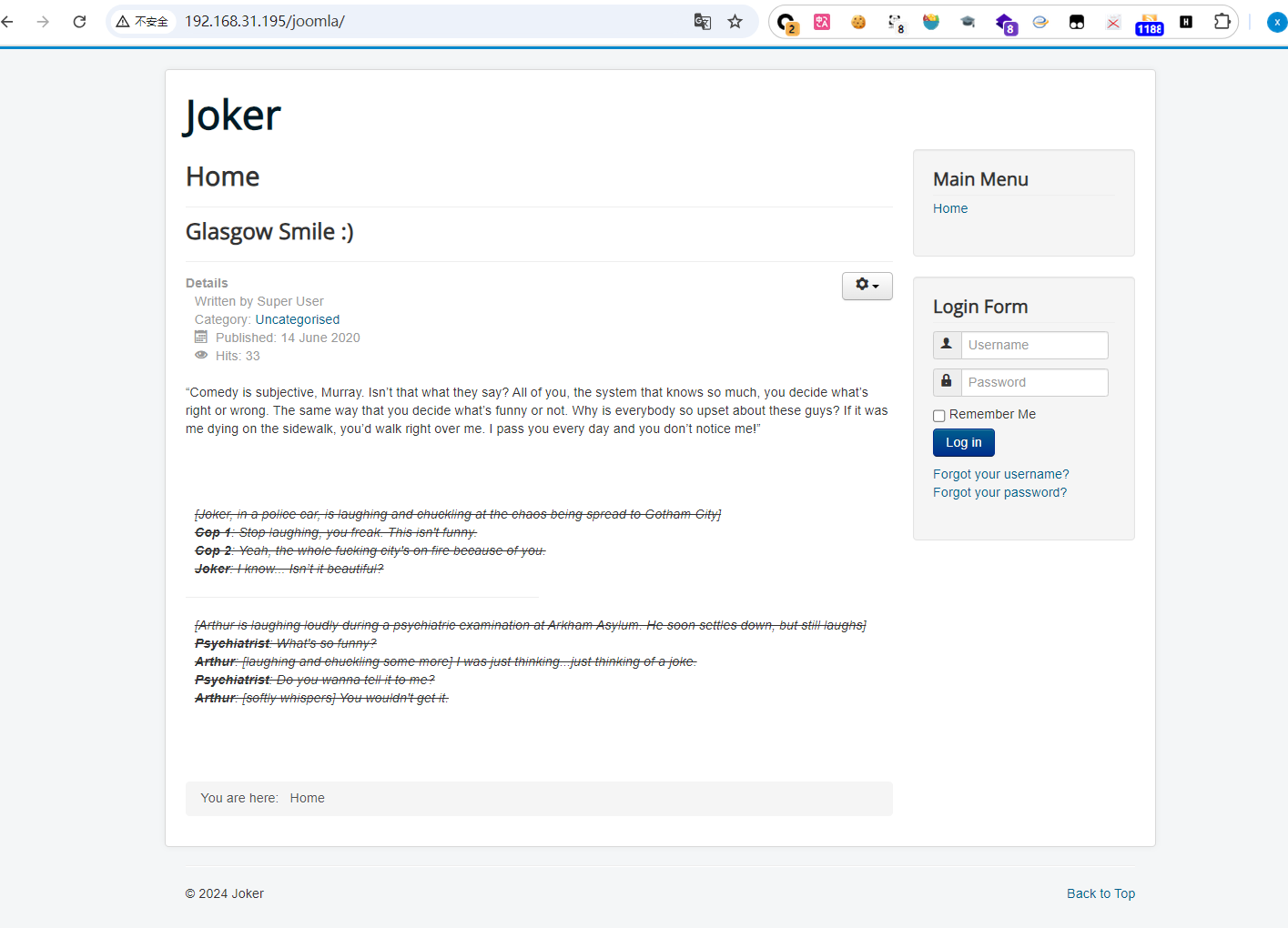This screenshot has width=1288, height=928.
Task: Click the Published calendar icon
Action: (x=201, y=337)
